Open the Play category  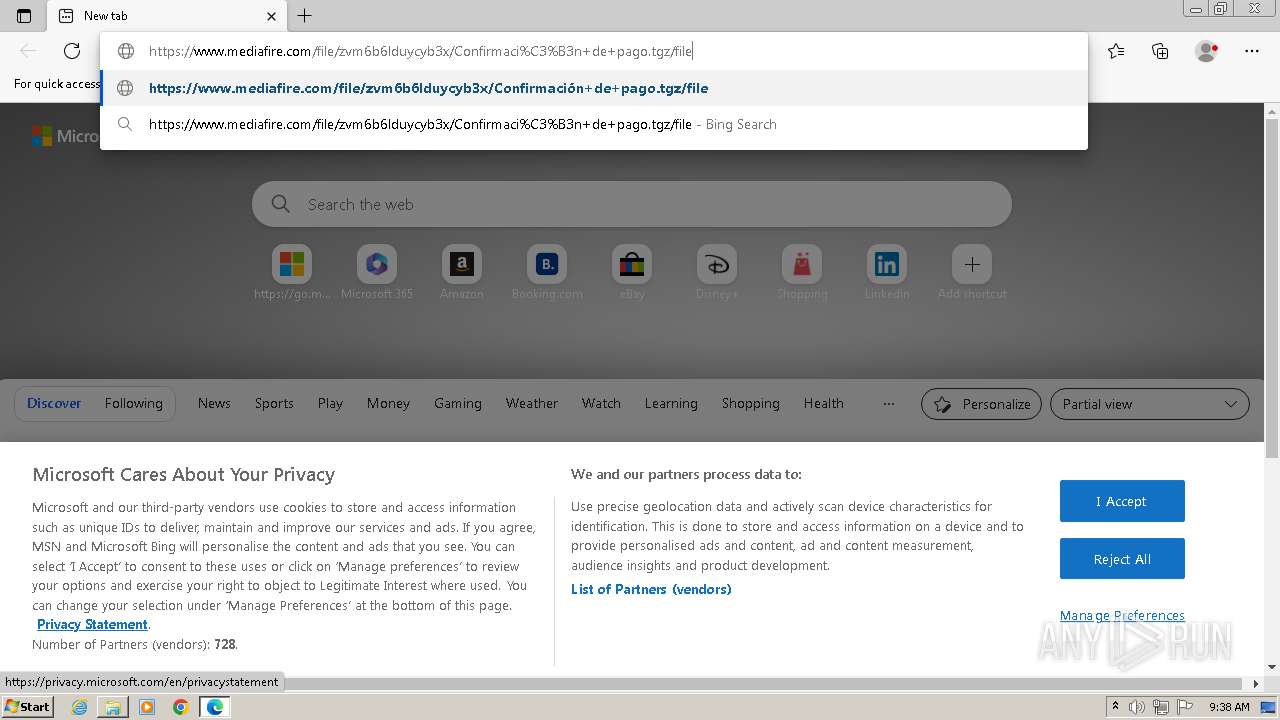(330, 403)
